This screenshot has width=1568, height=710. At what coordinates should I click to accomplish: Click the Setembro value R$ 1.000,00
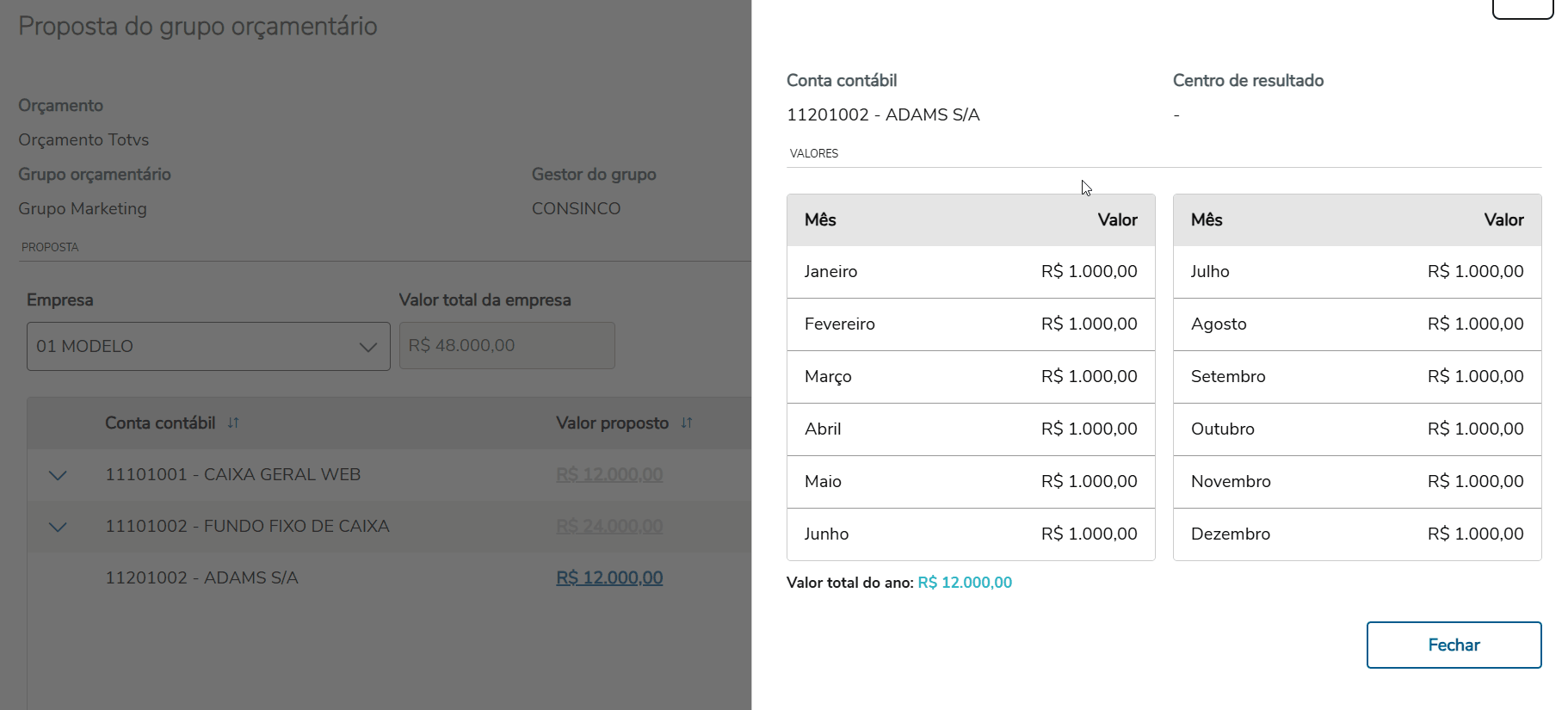1475,377
